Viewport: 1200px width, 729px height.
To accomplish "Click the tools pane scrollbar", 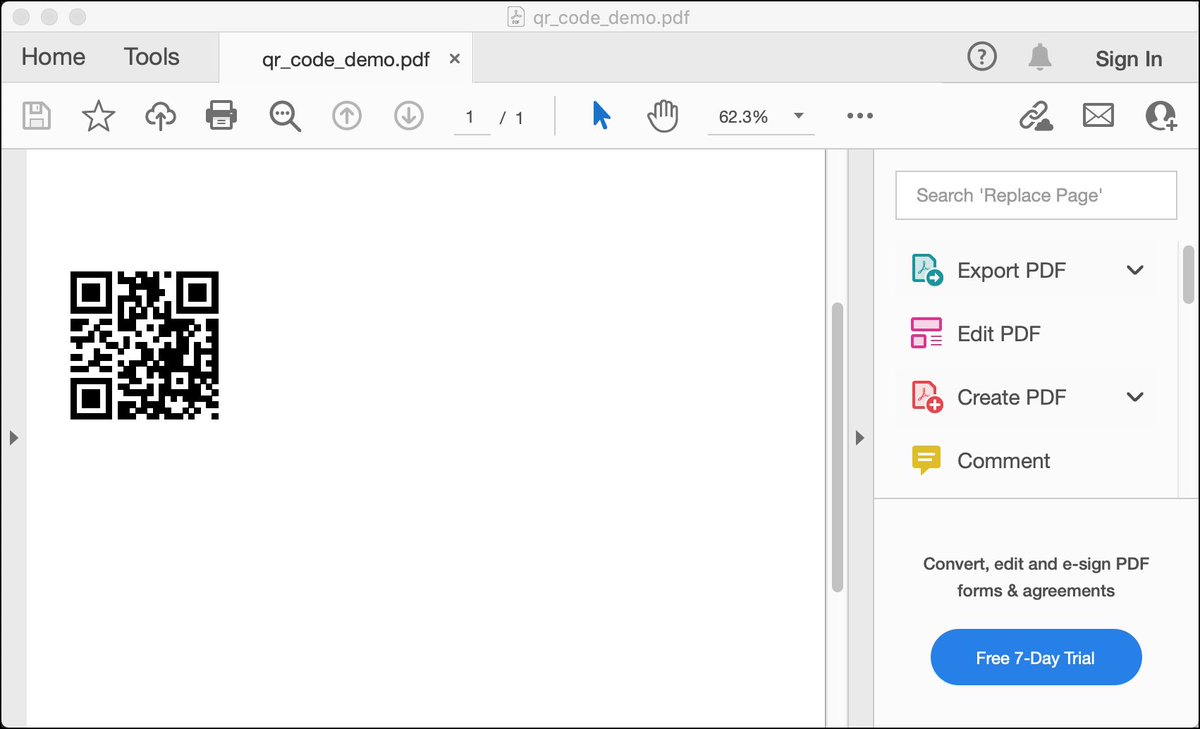I will tap(1188, 274).
